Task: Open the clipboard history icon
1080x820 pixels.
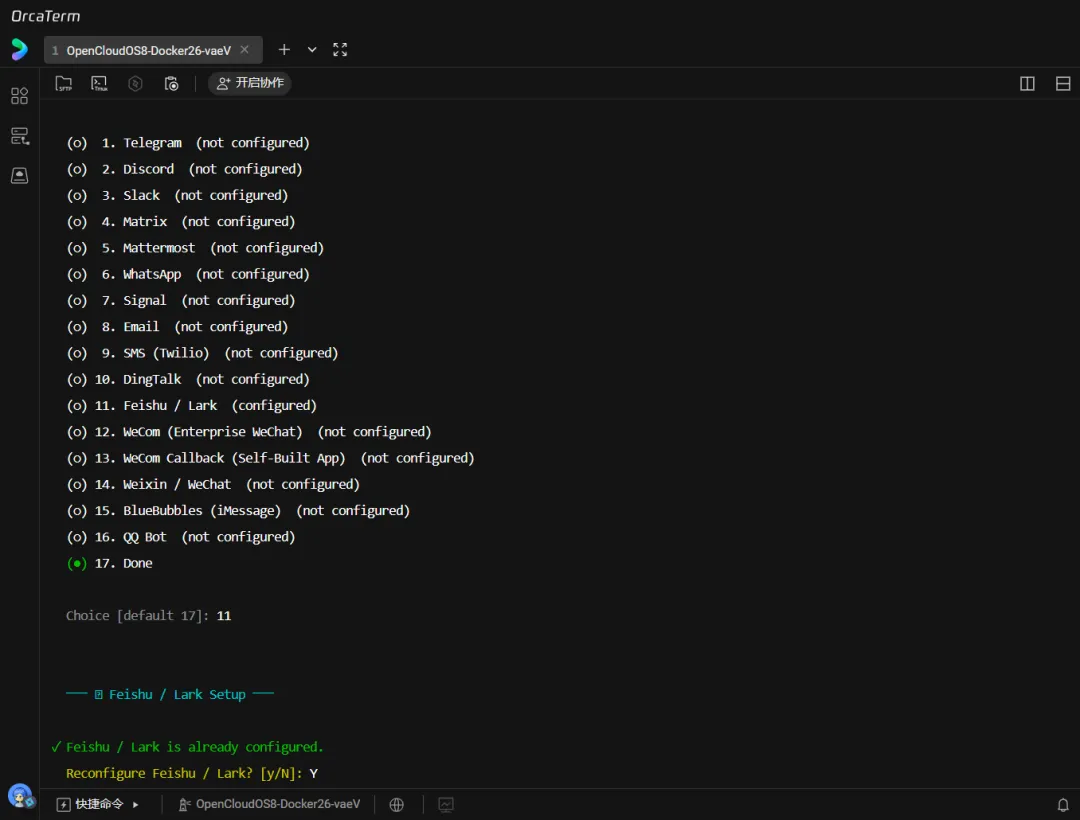Action: coord(172,83)
